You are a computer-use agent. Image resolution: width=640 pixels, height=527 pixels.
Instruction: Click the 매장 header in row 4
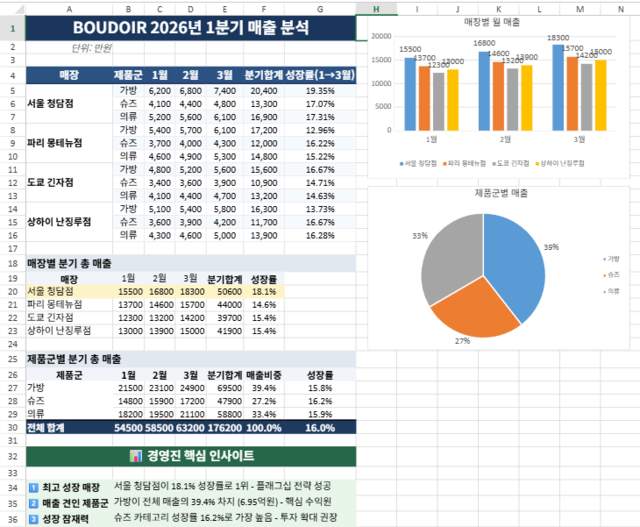click(x=69, y=76)
